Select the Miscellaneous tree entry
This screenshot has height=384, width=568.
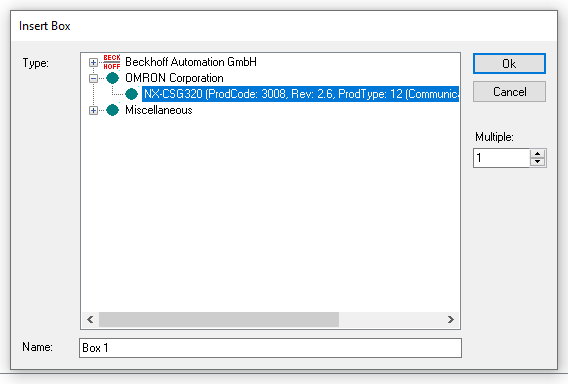click(x=159, y=110)
